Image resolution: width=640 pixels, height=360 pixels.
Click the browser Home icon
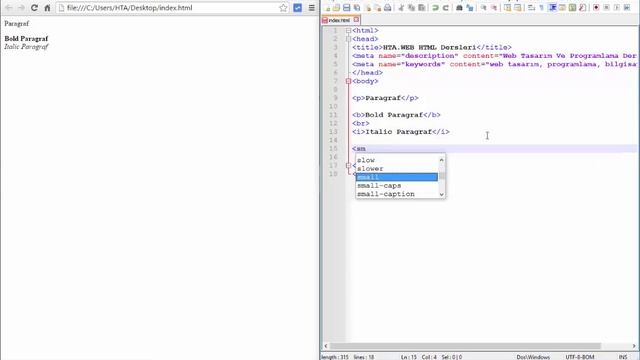point(47,8)
